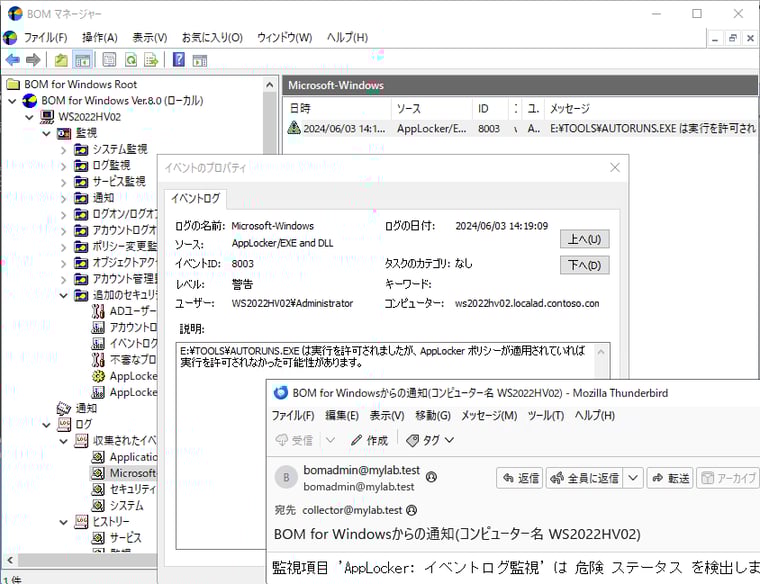
Task: Open the ウィンドウ(W) menu
Action: click(x=285, y=37)
